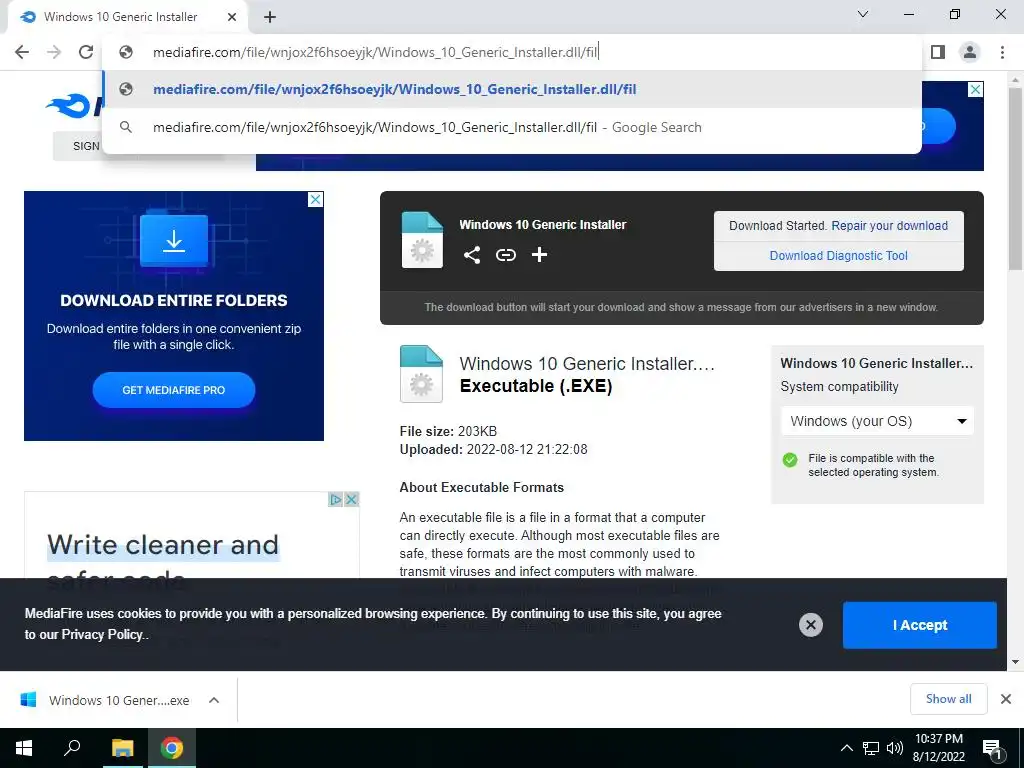Image resolution: width=1024 pixels, height=768 pixels.
Task: Expand download item options chevron
Action: pyautogui.click(x=214, y=700)
